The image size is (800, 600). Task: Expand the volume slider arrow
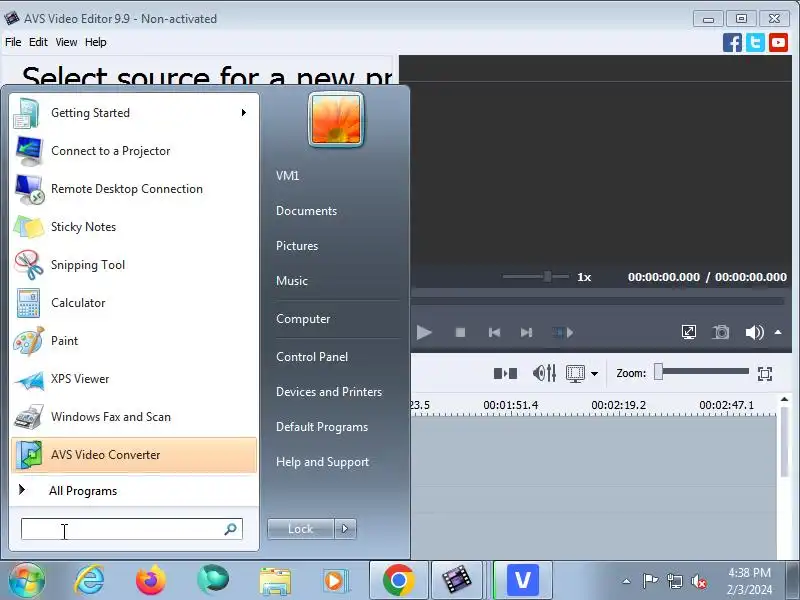(x=778, y=332)
